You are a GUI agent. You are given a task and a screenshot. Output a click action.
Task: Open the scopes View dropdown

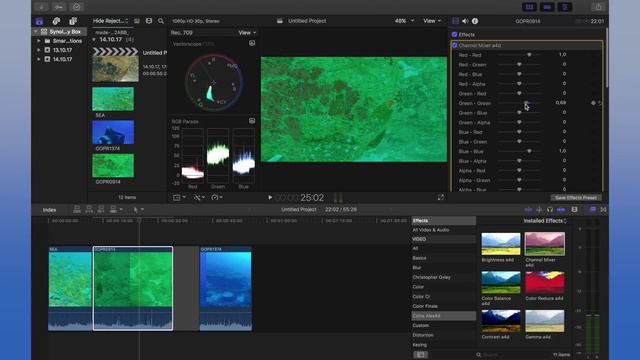[x=247, y=33]
